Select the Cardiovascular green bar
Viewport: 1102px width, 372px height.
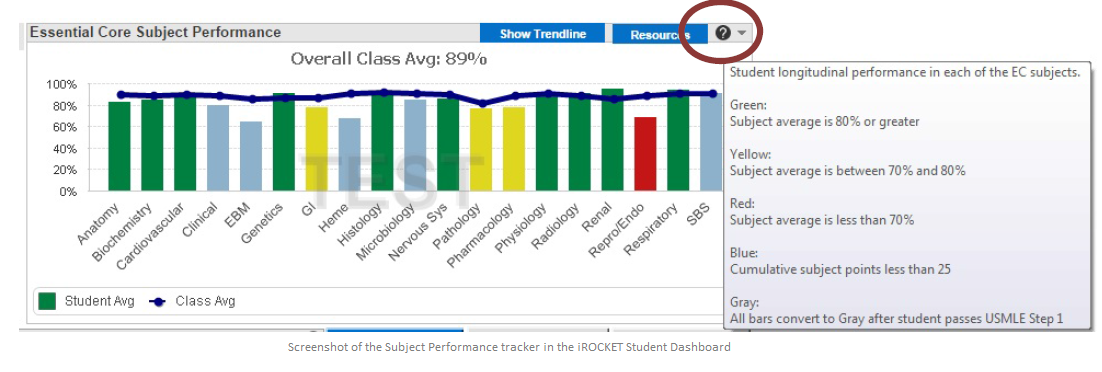coord(185,143)
